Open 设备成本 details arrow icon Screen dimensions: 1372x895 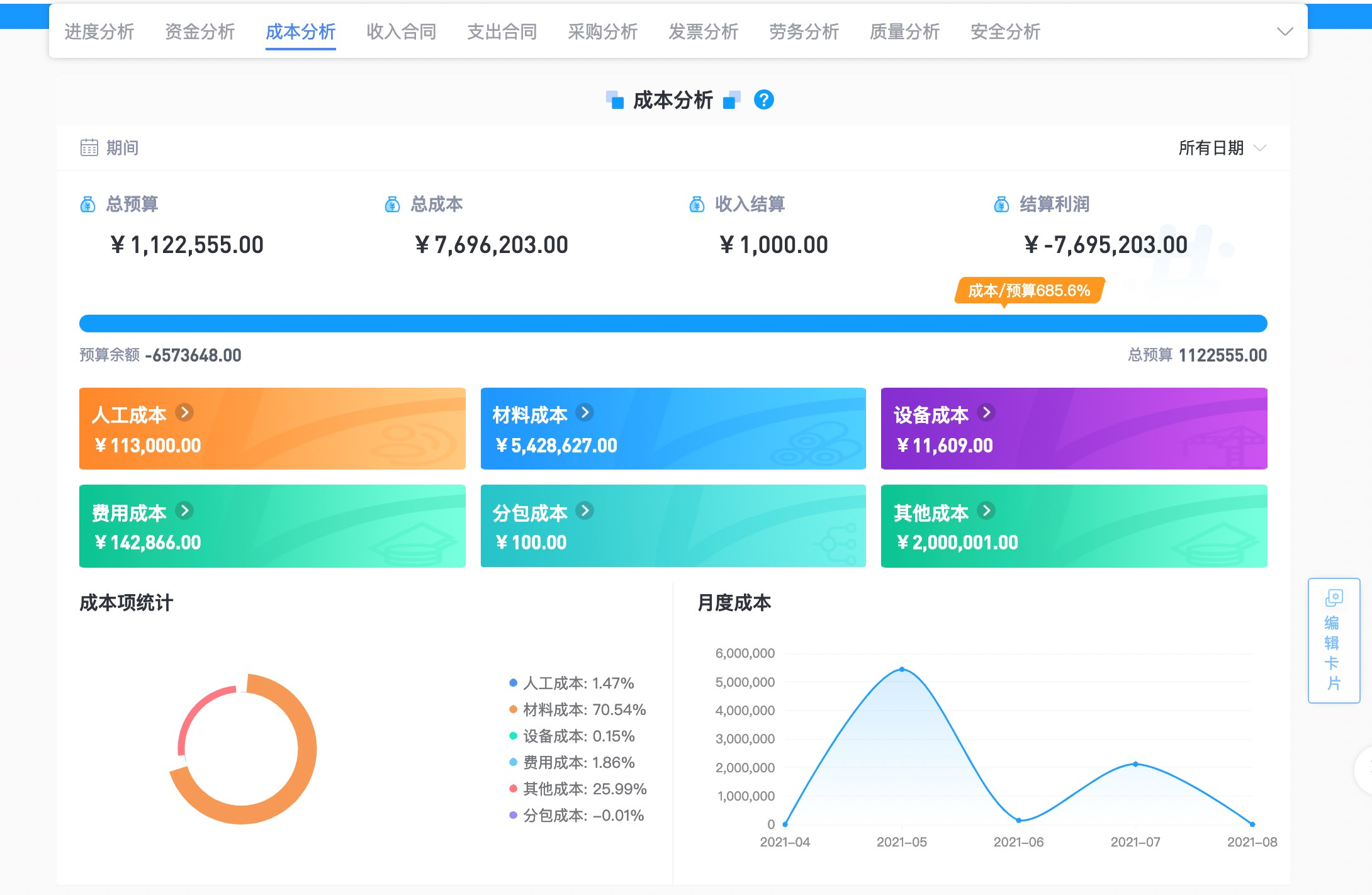tap(986, 412)
